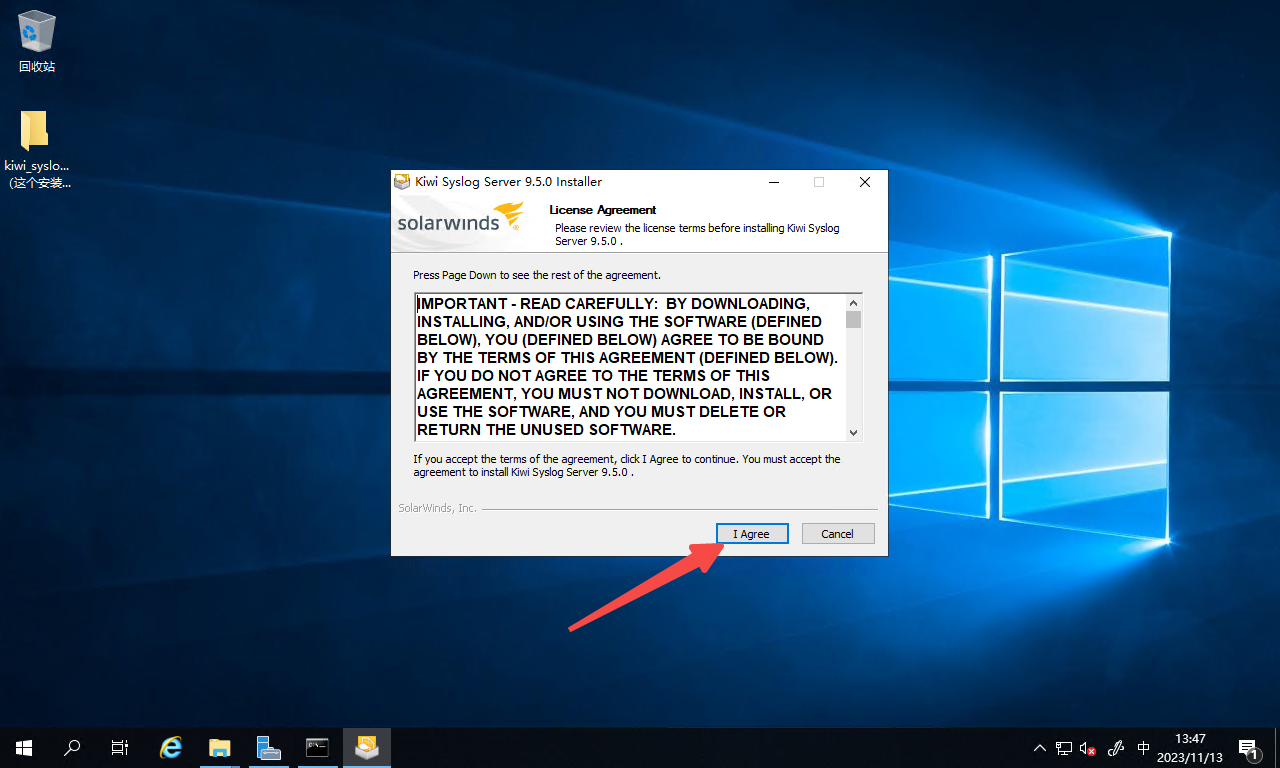Select the kiwi_syslo... folder on the desktop
Screen dimensions: 1280x768
(x=37, y=150)
